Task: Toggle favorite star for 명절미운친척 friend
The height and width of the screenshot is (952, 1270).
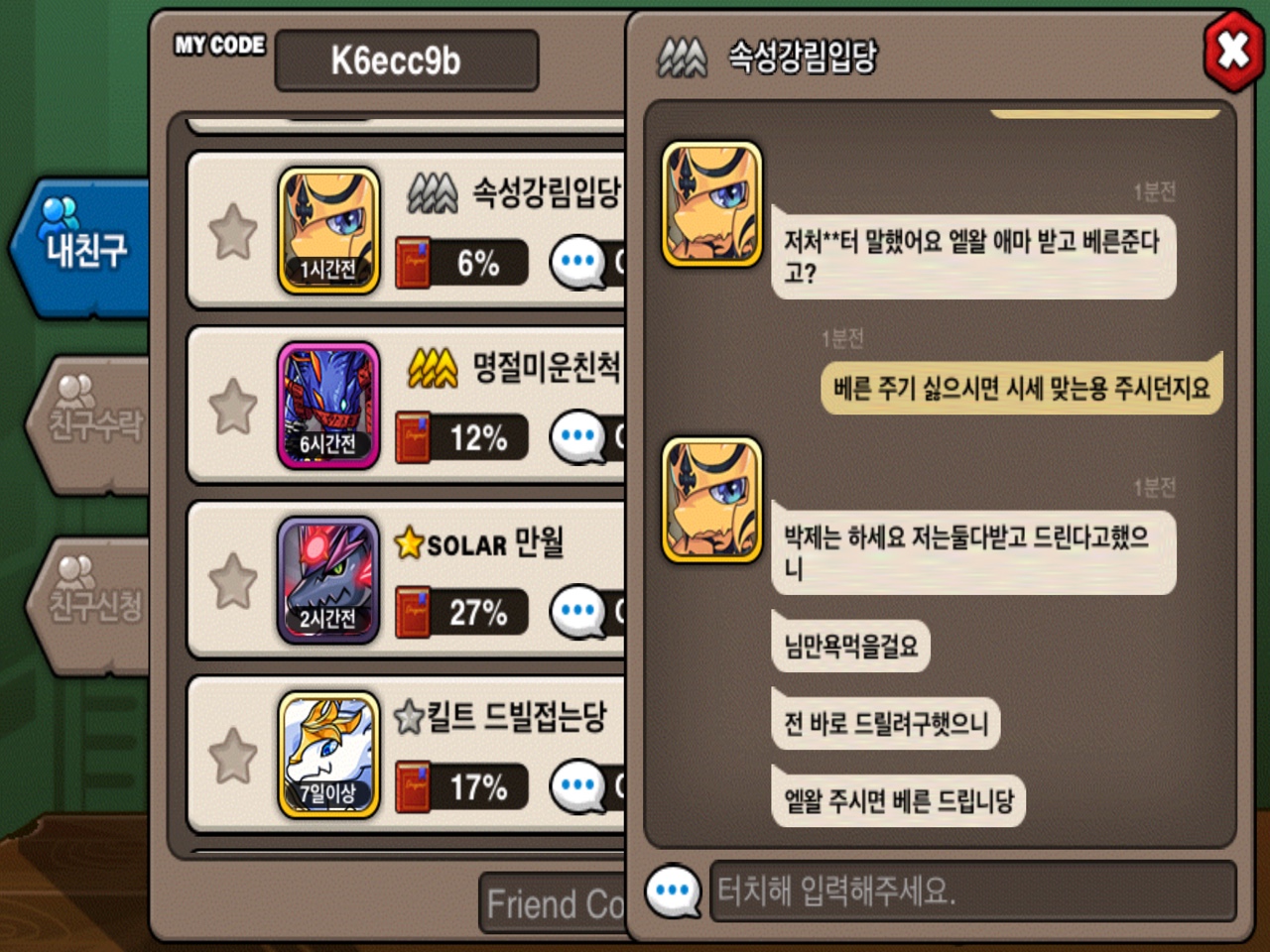Action: (233, 406)
